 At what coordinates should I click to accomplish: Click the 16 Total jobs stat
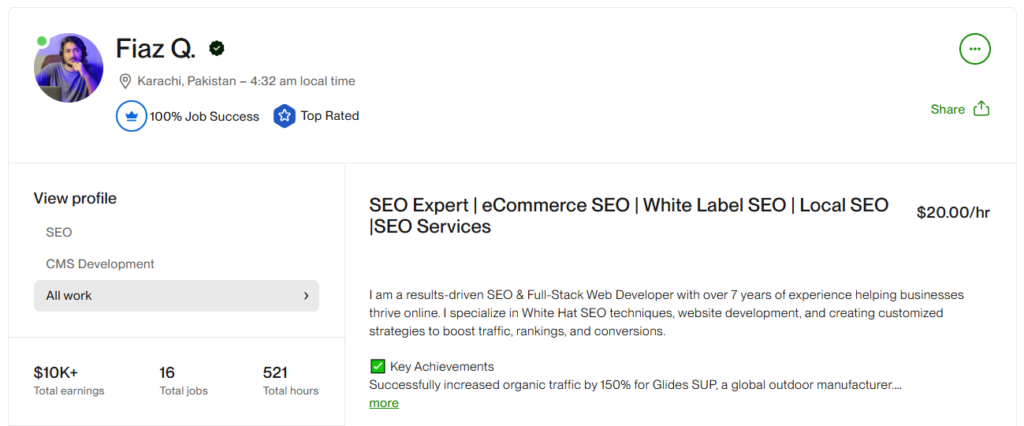[x=184, y=381]
